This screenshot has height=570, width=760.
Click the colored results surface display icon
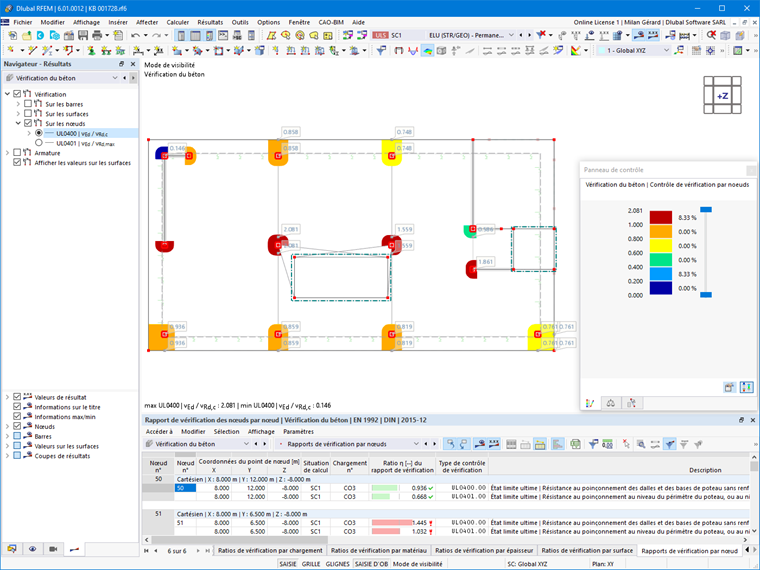pyautogui.click(x=427, y=50)
